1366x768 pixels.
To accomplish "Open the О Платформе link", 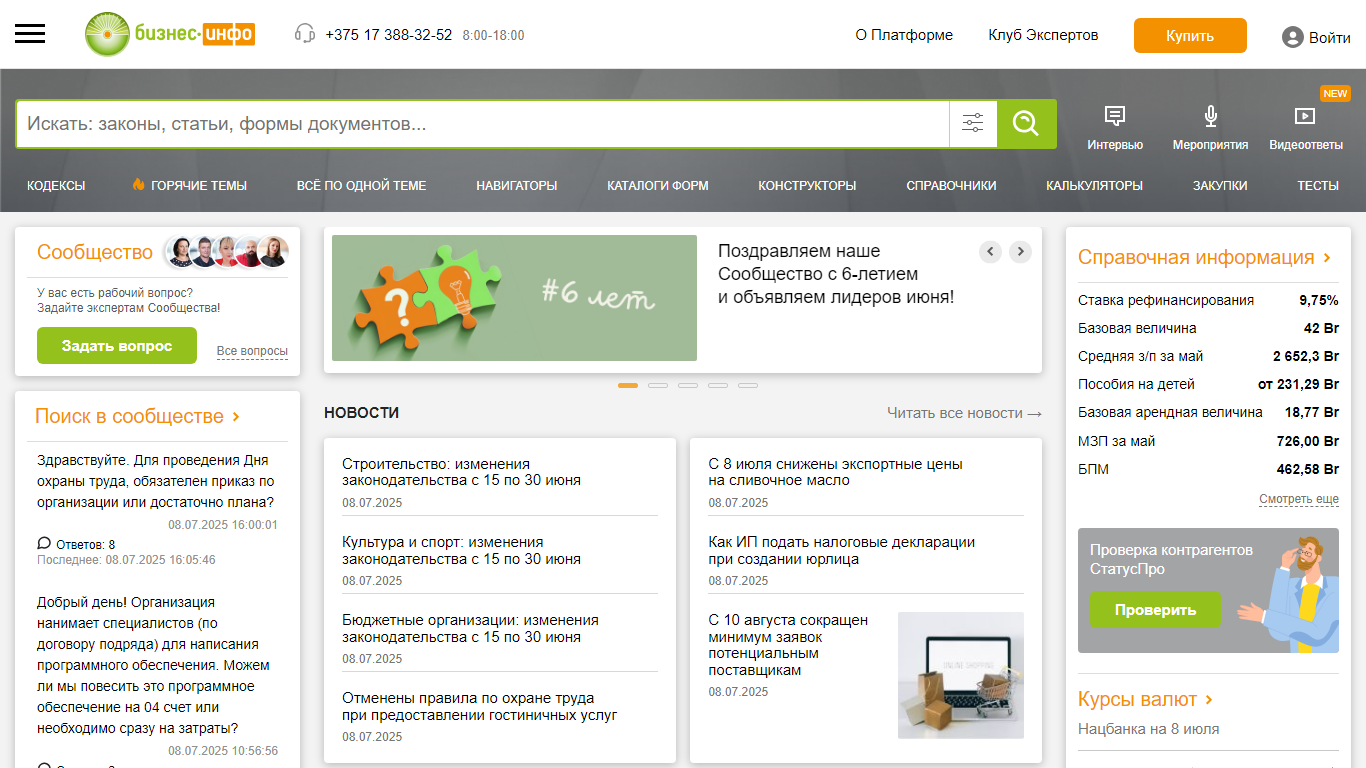I will click(904, 35).
